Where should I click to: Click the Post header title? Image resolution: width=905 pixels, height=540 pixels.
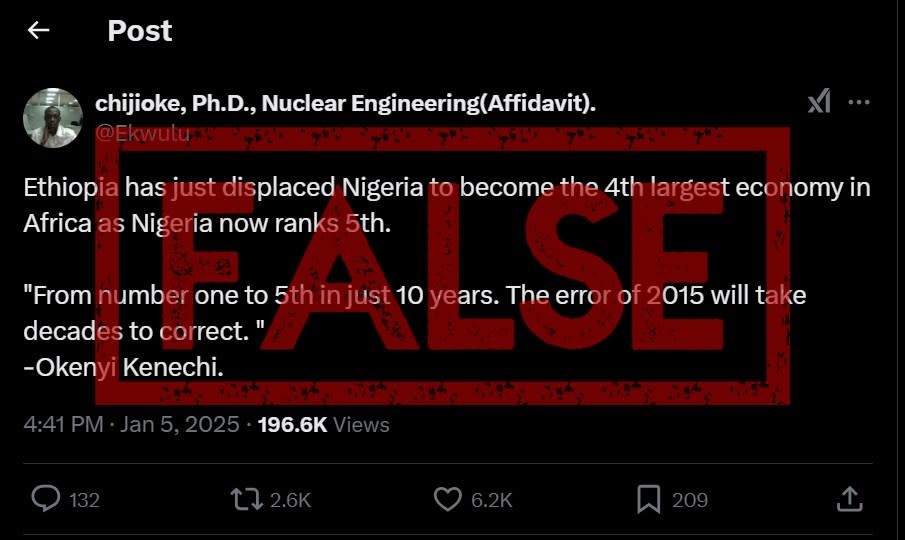tap(140, 31)
